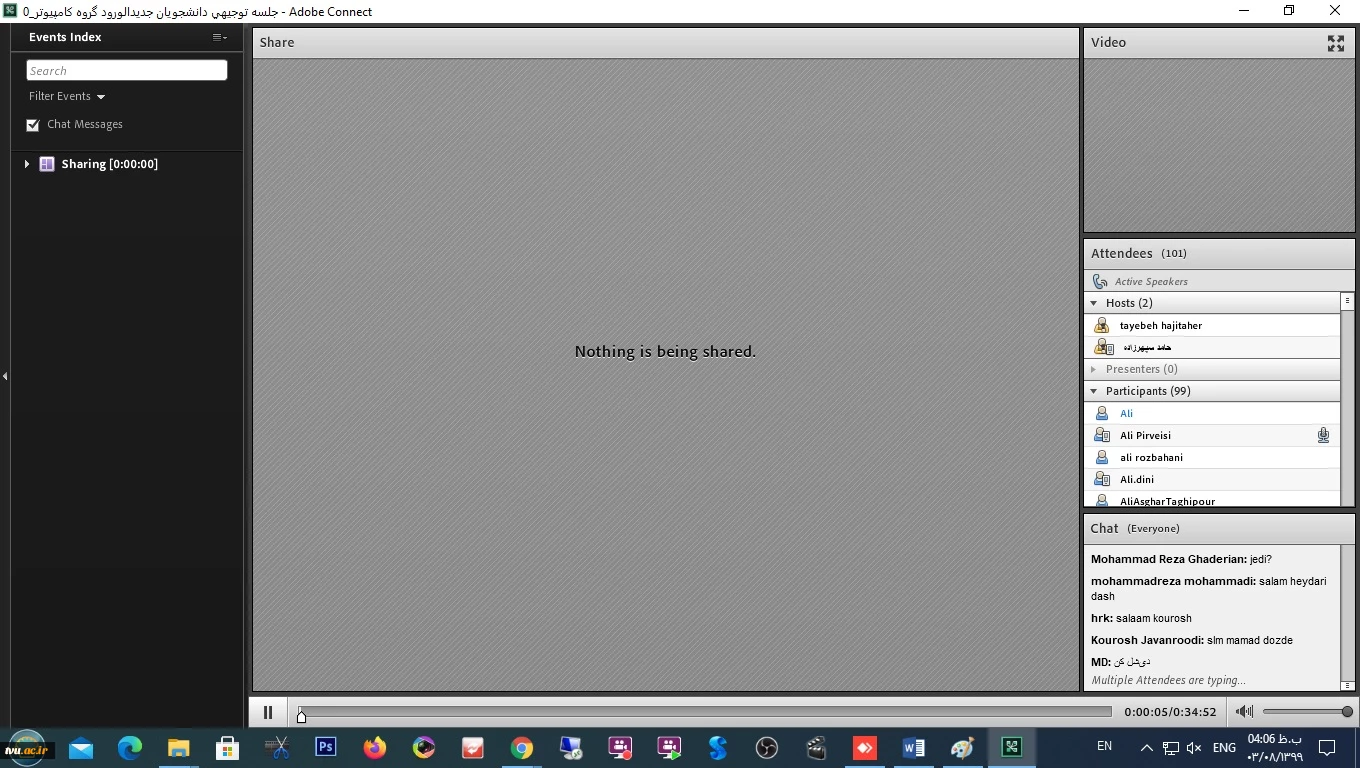This screenshot has height=768, width=1360.
Task: Open Events Index panel options menu
Action: [219, 37]
